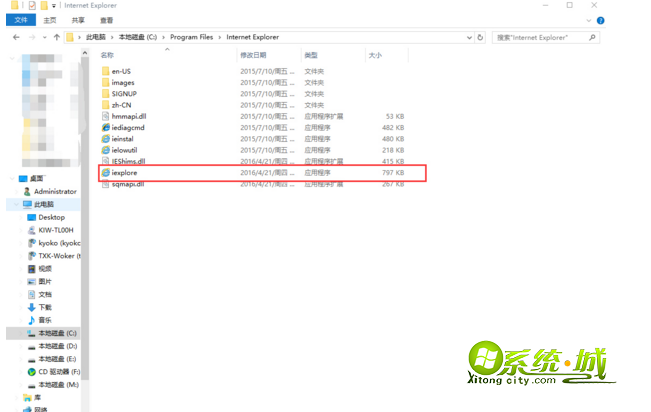Click the navigation pane vertical scrollbar

tap(85, 218)
